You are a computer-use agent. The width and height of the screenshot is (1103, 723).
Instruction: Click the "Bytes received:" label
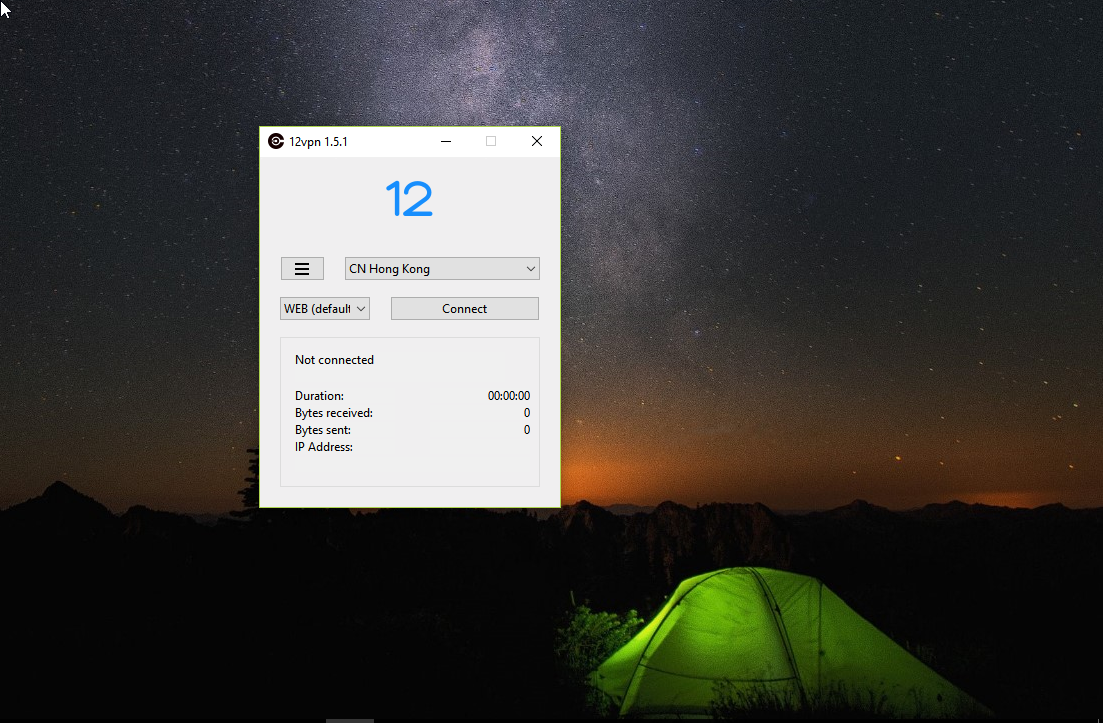[x=333, y=413]
